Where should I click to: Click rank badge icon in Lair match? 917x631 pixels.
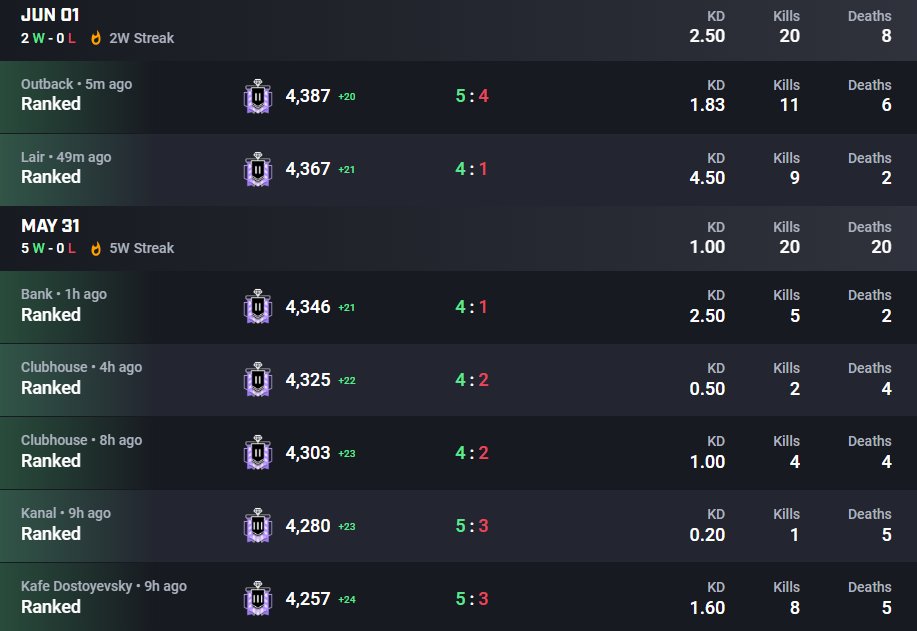(258, 170)
